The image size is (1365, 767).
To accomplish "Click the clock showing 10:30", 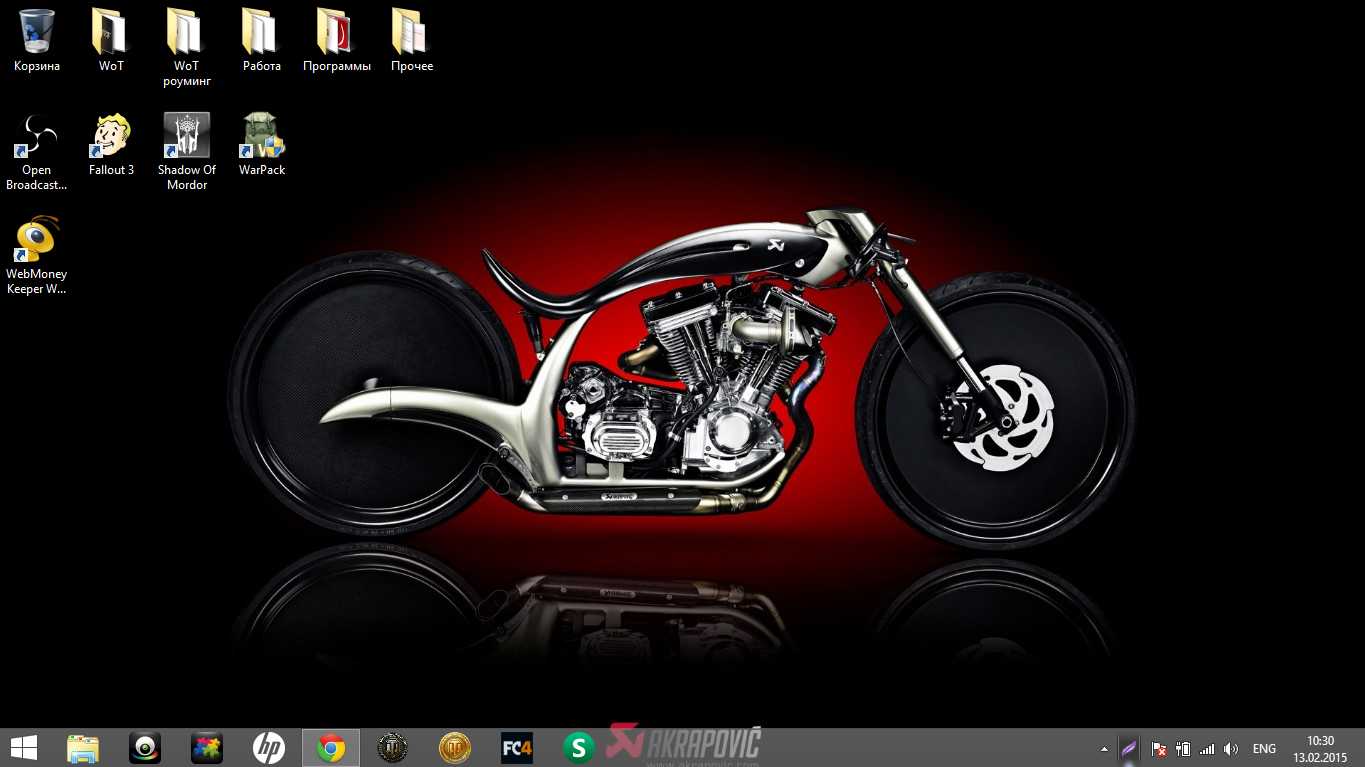I will click(1320, 748).
